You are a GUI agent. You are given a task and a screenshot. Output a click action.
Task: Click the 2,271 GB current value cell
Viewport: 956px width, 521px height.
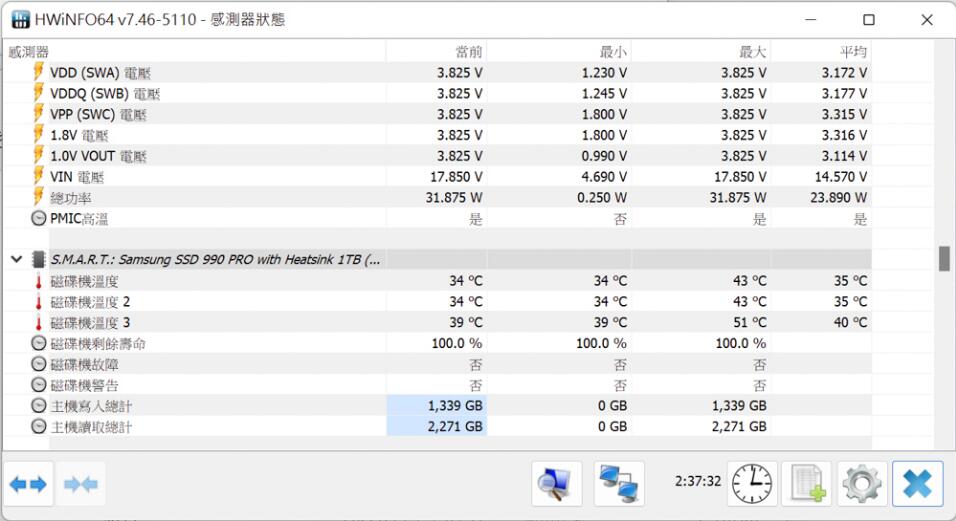point(437,427)
